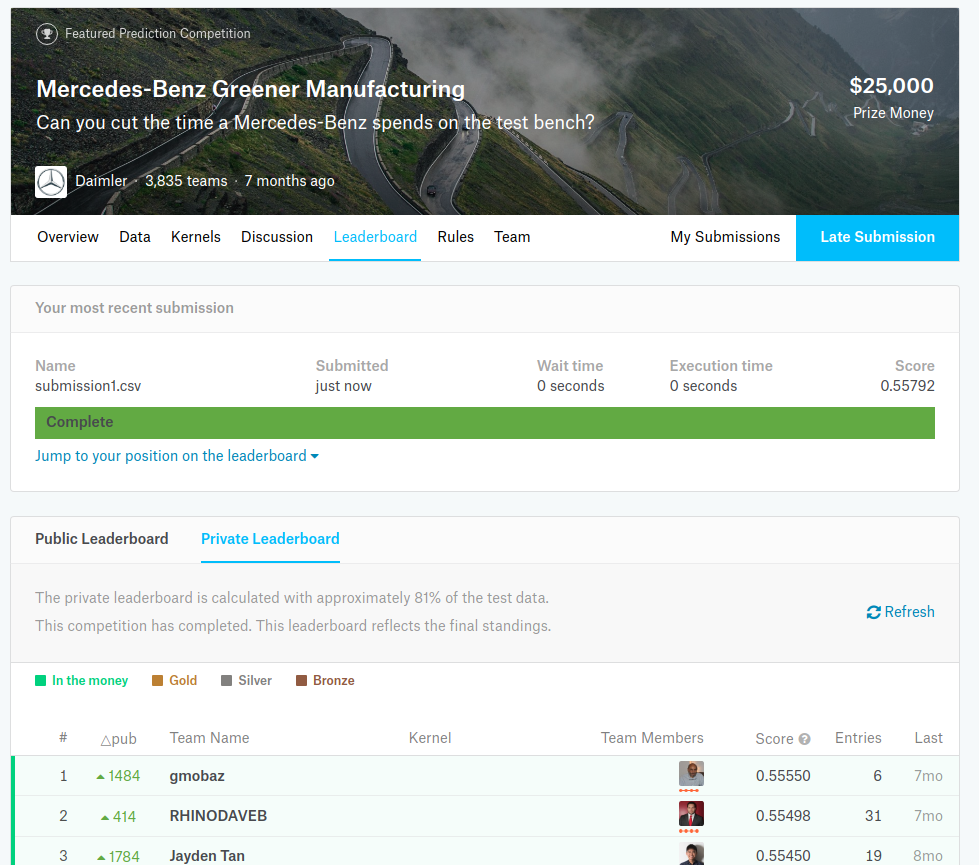Open the RHINODAVEB team name
This screenshot has width=979, height=865.
218,816
